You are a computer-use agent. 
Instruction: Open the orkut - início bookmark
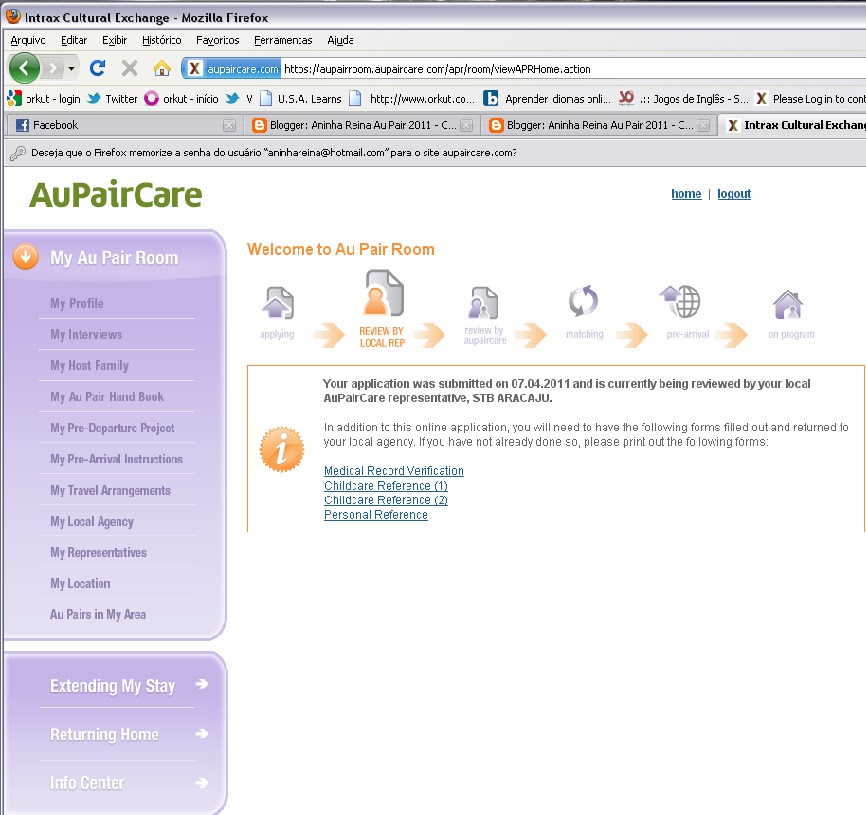[x=182, y=99]
